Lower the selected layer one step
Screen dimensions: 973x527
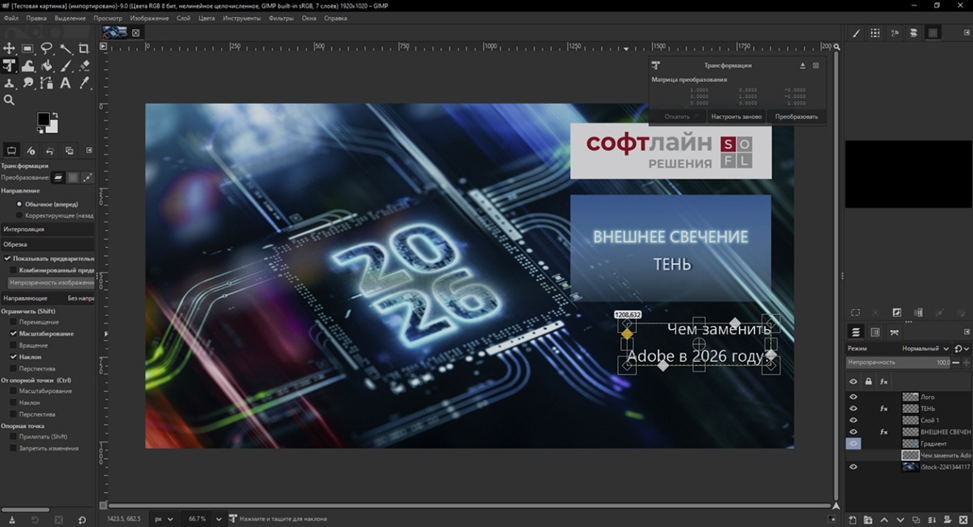[900, 520]
